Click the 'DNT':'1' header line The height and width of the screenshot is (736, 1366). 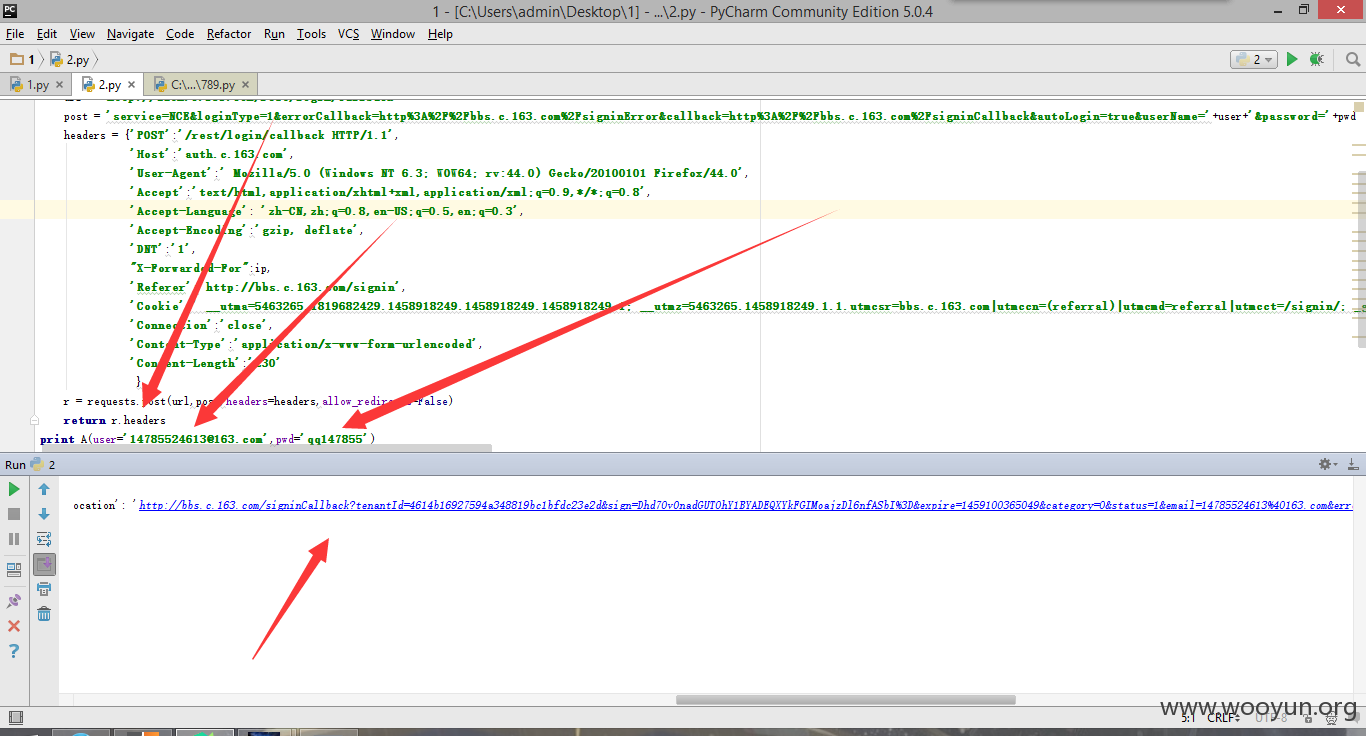tap(163, 249)
